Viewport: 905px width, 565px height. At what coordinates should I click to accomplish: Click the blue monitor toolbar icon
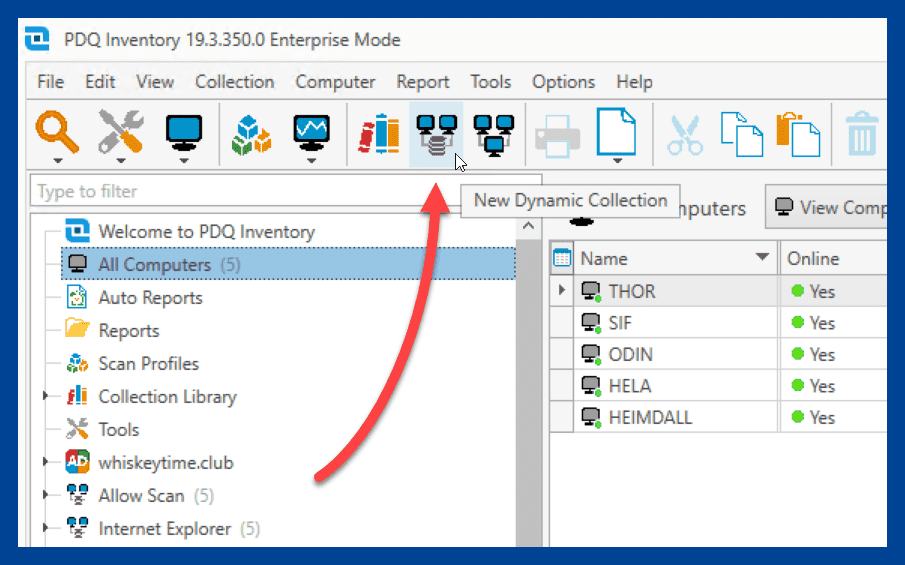click(x=184, y=132)
